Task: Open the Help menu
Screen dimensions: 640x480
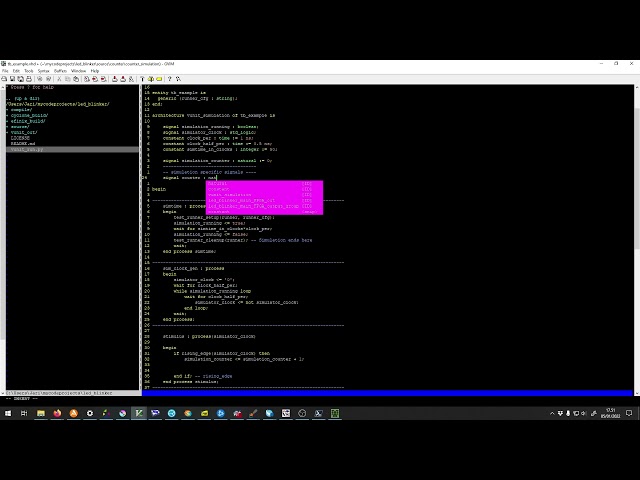Action: click(x=95, y=71)
